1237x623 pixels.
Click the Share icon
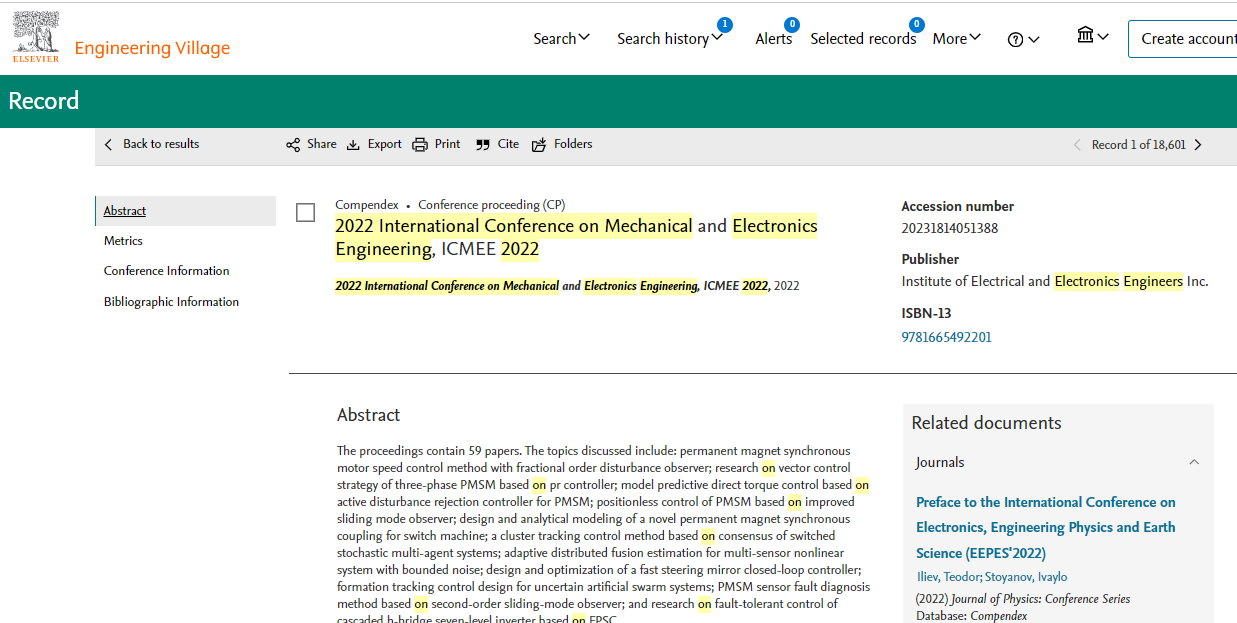click(x=293, y=145)
